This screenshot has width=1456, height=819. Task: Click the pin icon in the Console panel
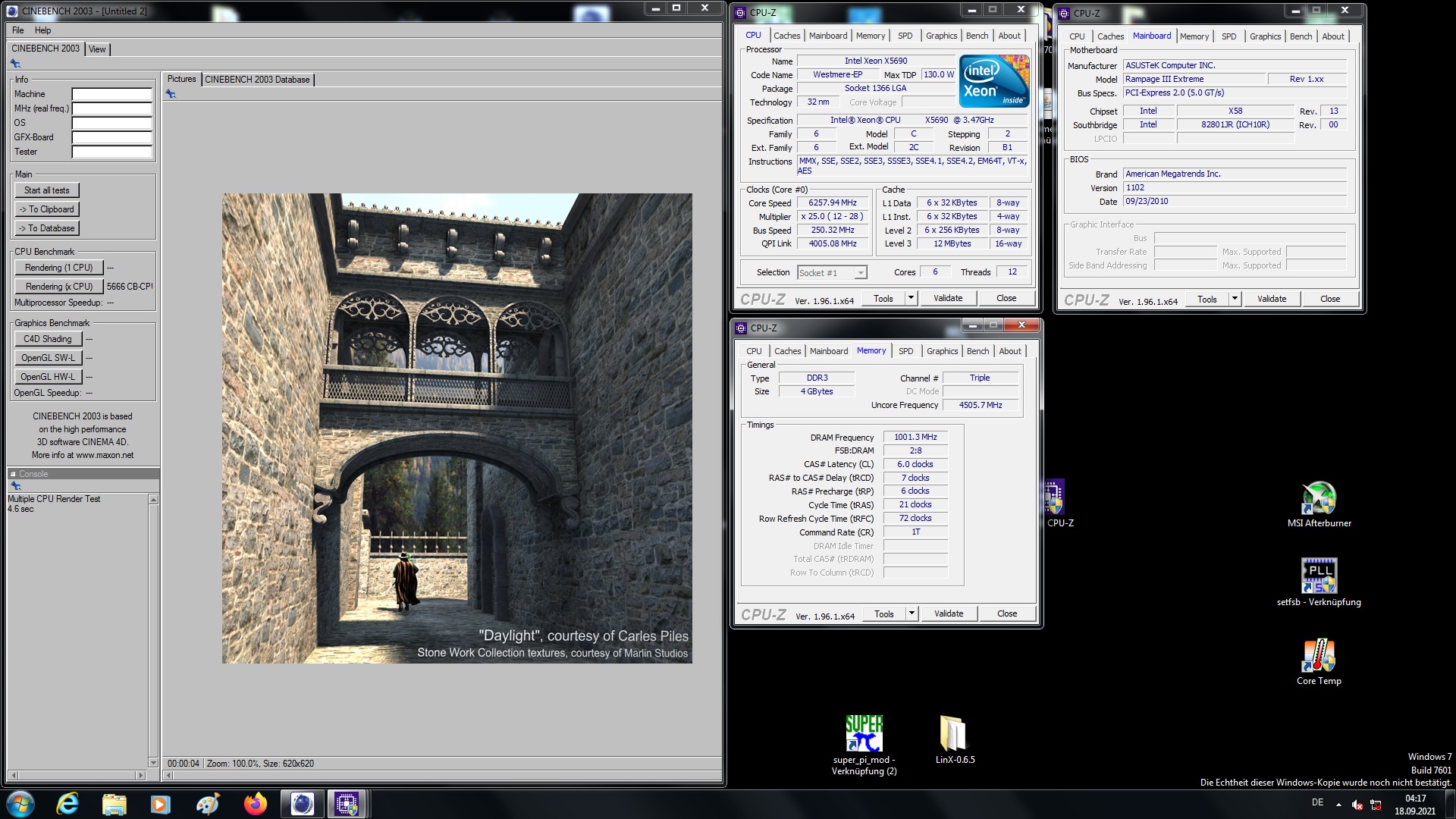15,485
